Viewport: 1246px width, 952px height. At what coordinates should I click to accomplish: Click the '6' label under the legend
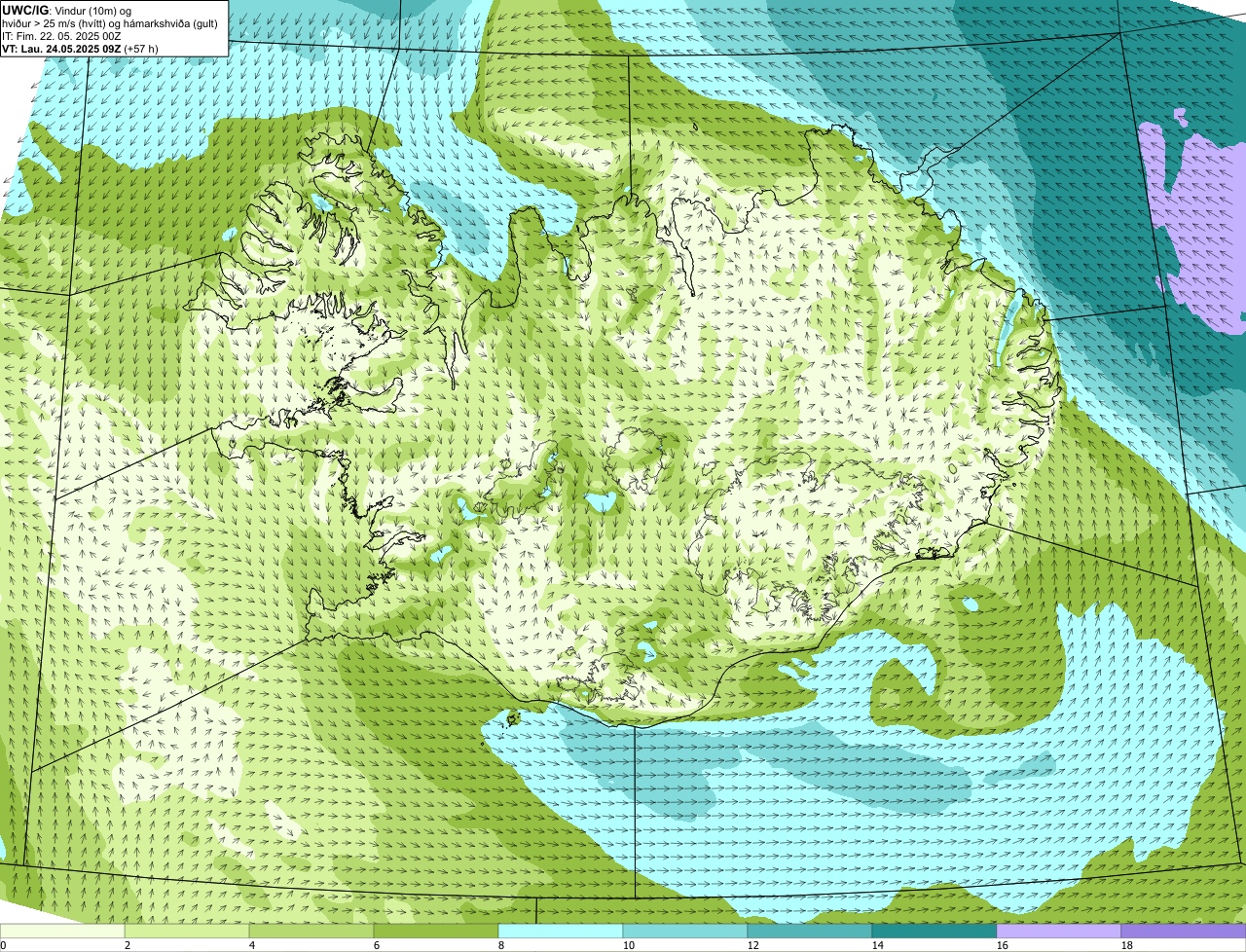(x=377, y=945)
